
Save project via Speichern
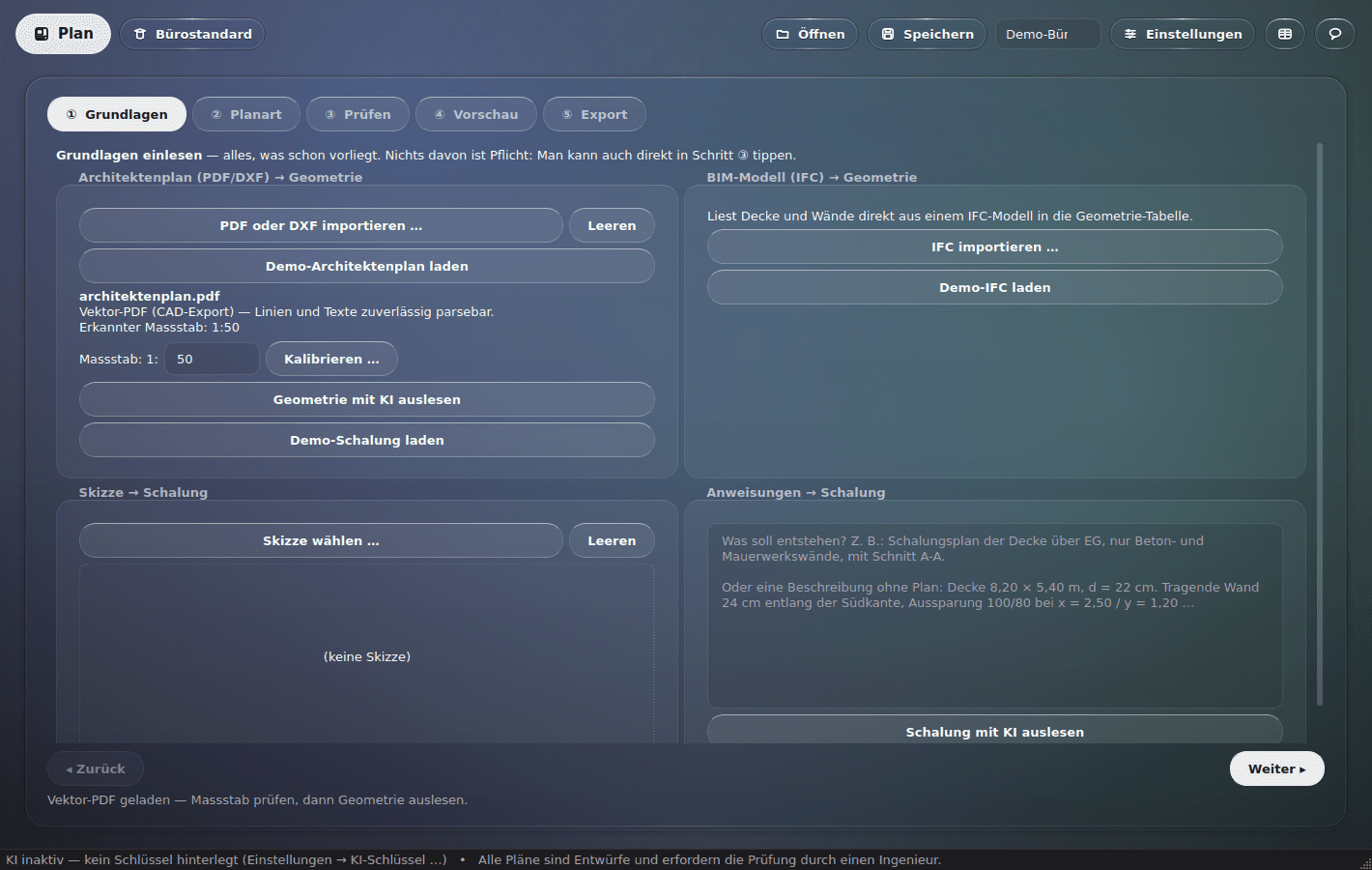(x=927, y=34)
